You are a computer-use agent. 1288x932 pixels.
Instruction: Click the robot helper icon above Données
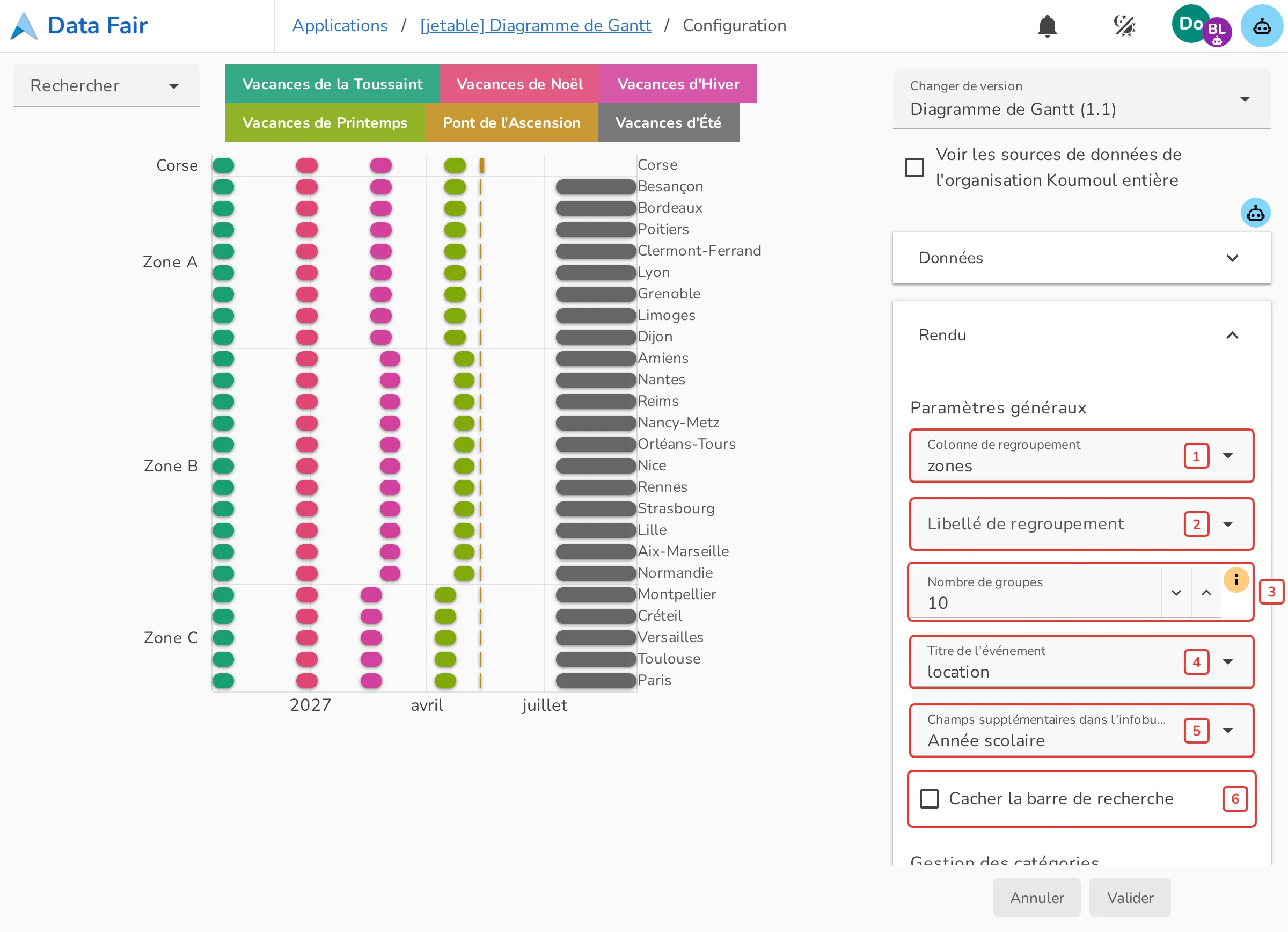click(x=1255, y=214)
